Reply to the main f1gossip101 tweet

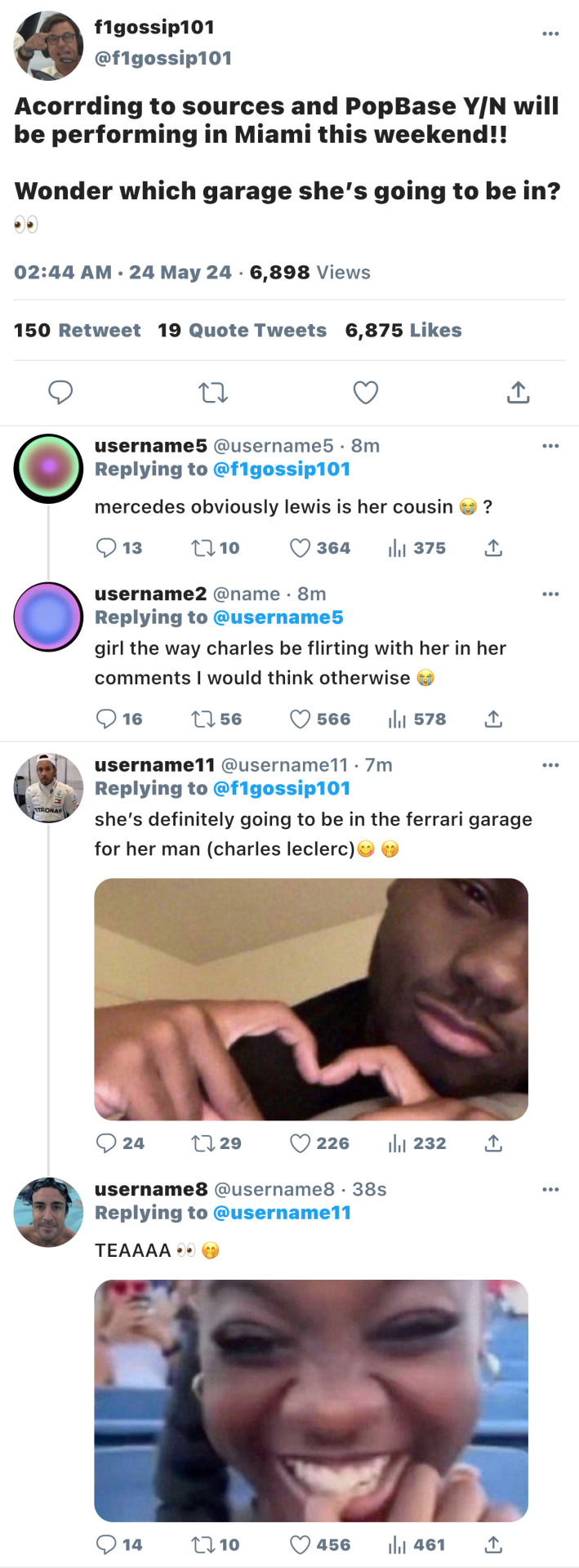(60, 393)
